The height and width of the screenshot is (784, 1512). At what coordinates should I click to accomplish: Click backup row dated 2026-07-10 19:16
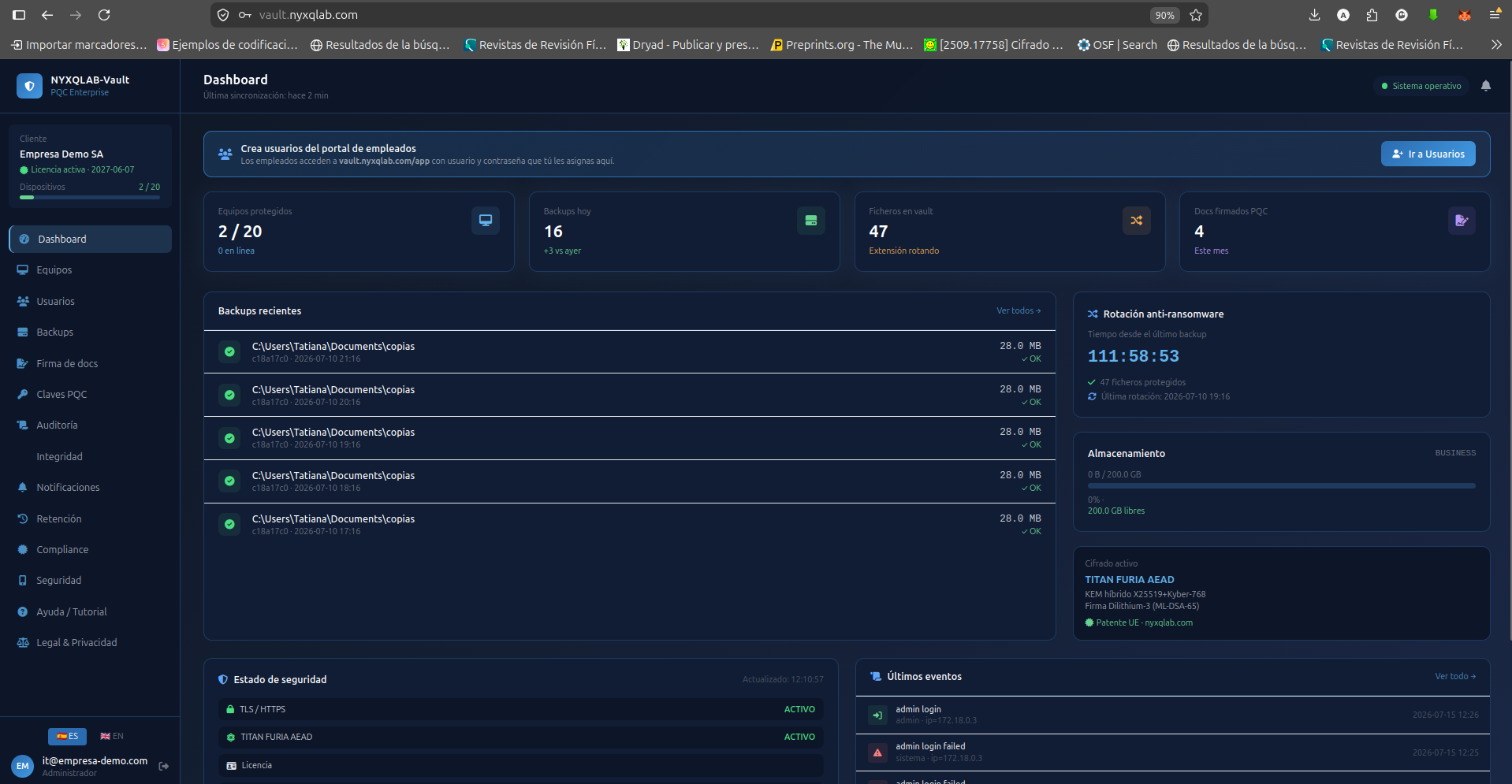630,438
